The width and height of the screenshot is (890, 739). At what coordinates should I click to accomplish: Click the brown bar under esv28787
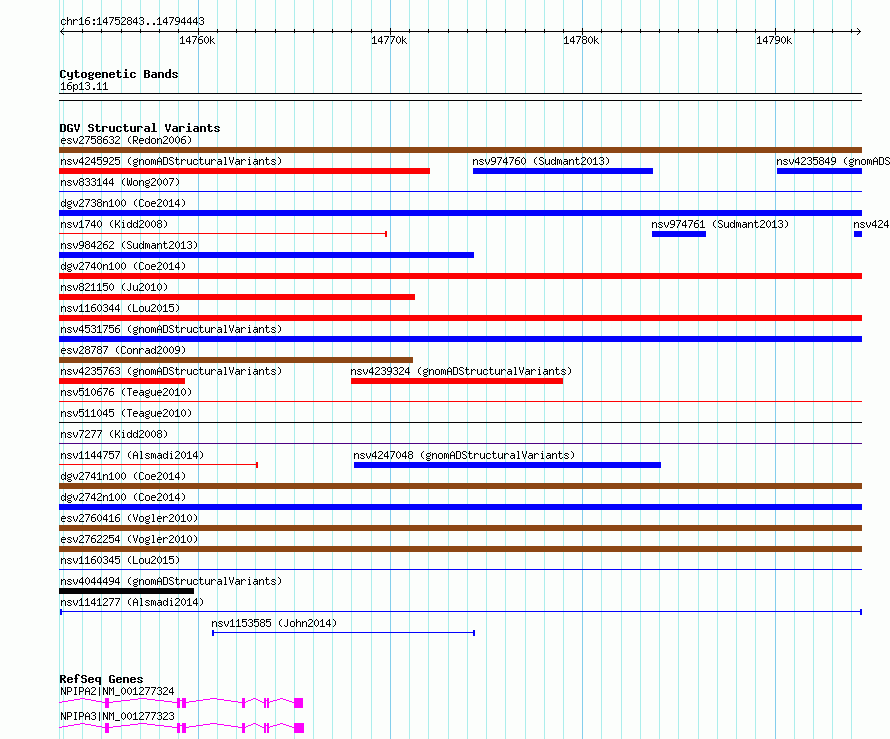click(236, 360)
